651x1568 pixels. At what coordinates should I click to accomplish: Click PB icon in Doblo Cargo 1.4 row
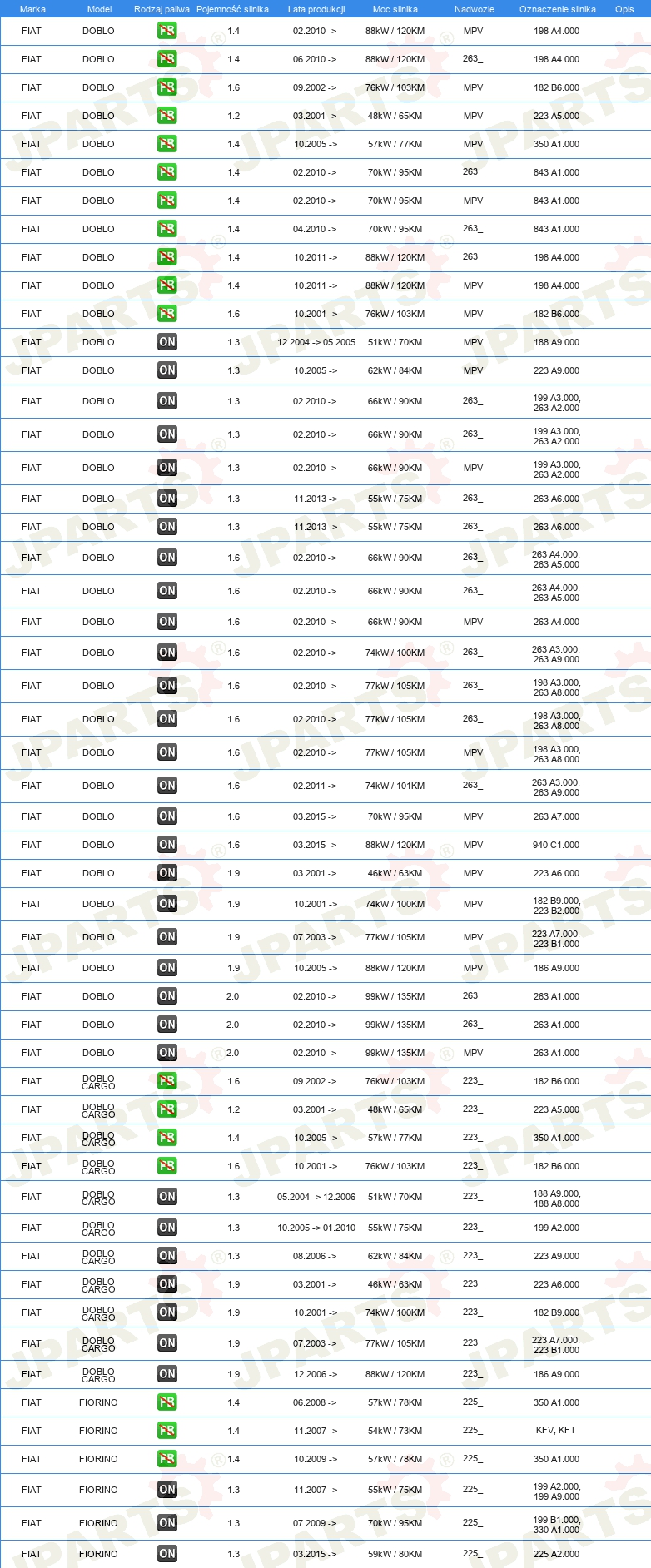167,1138
